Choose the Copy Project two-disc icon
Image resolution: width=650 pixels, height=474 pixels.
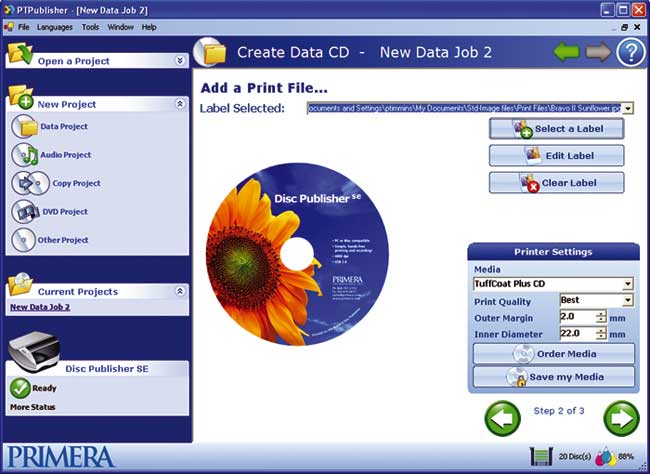pyautogui.click(x=30, y=183)
